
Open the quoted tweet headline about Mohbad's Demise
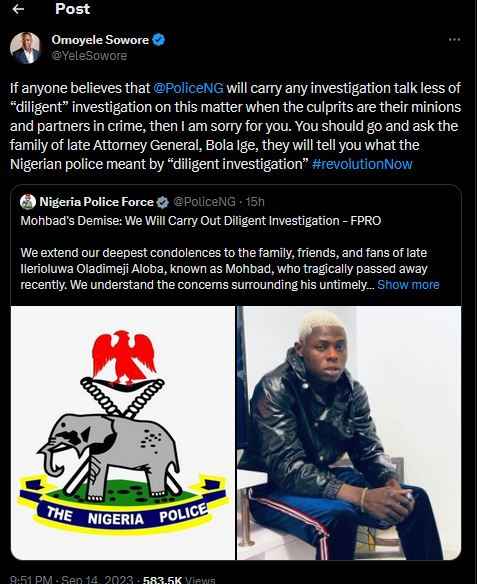(x=201, y=221)
